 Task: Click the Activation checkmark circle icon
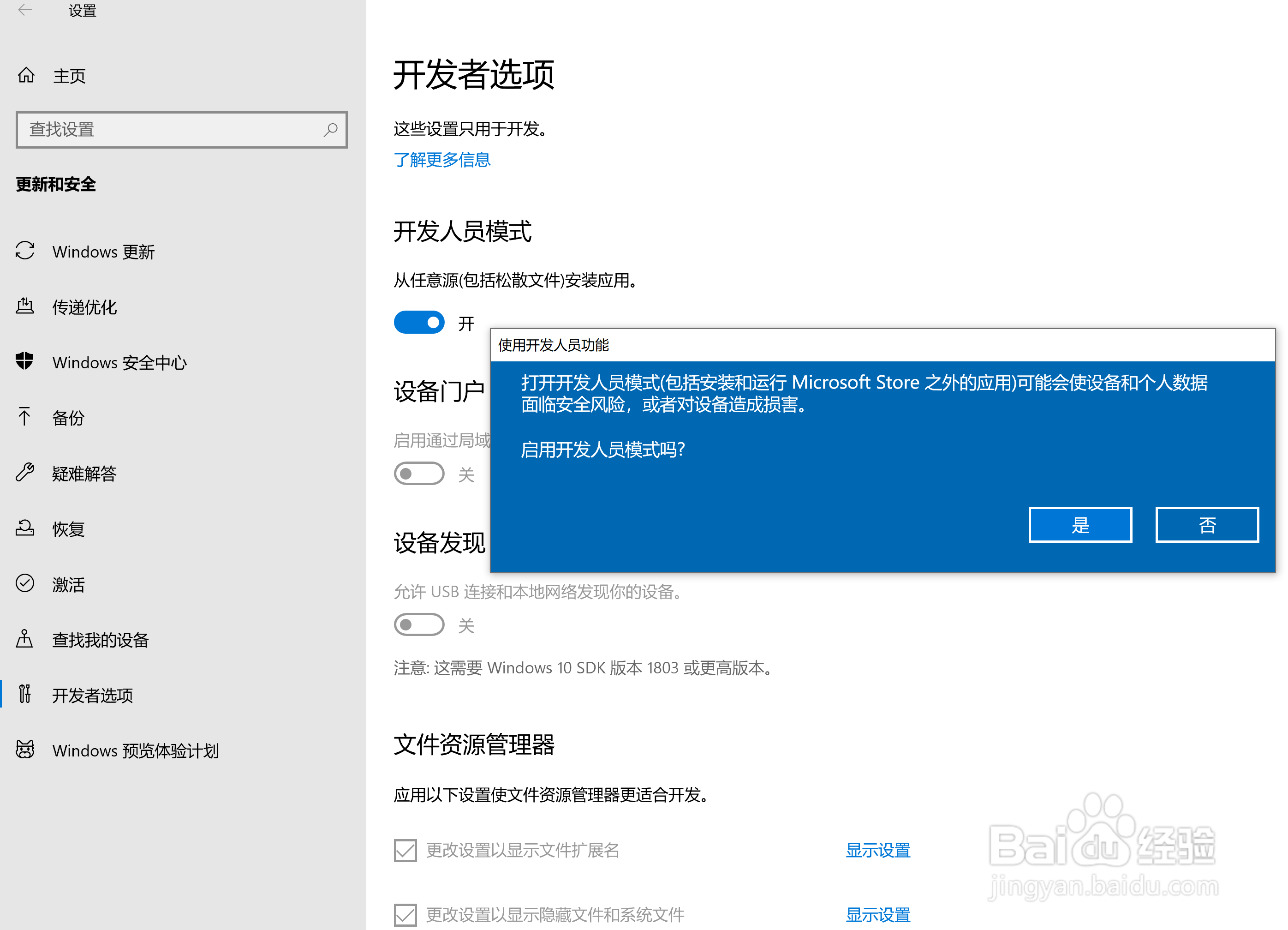click(25, 583)
